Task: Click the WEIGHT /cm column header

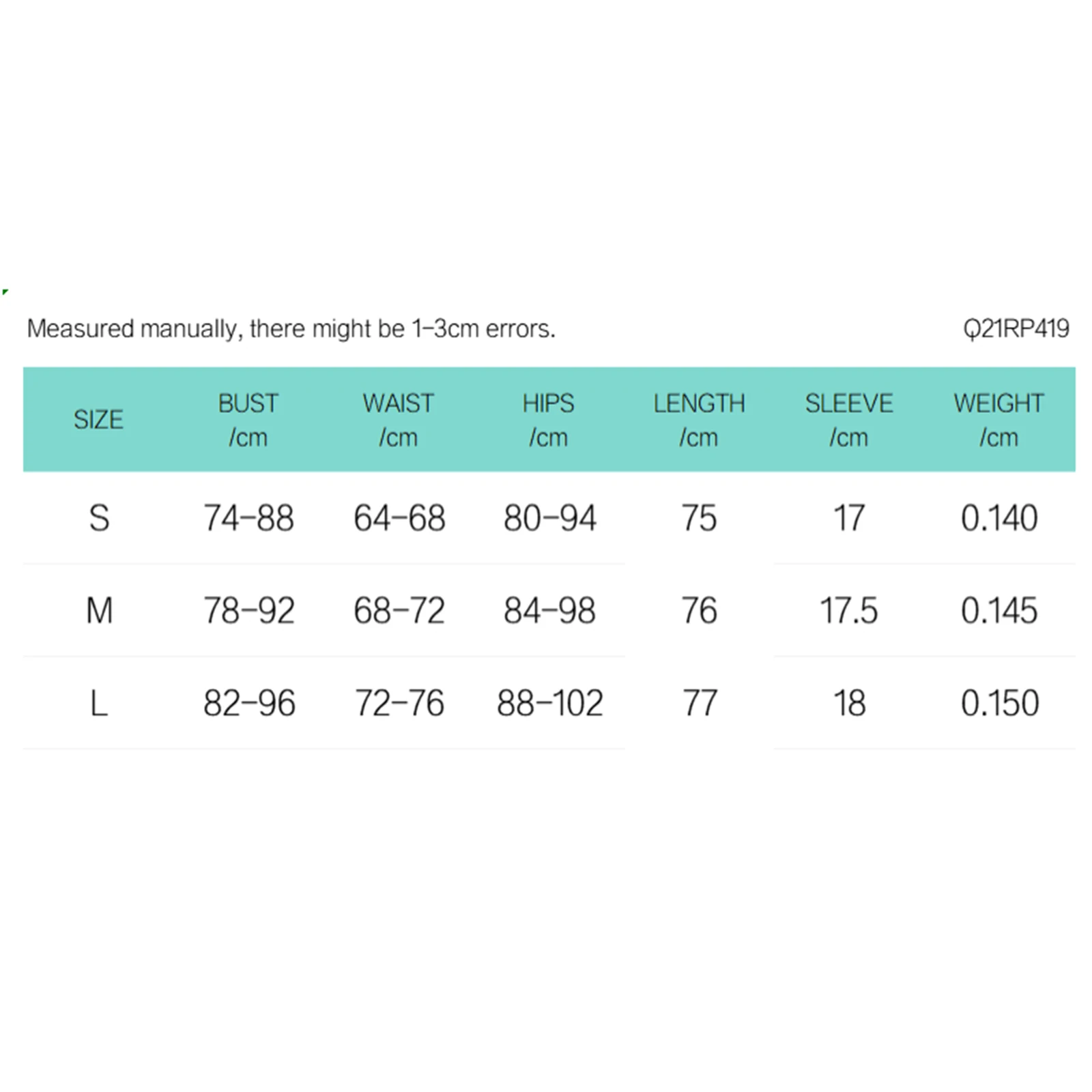Action: pos(999,420)
